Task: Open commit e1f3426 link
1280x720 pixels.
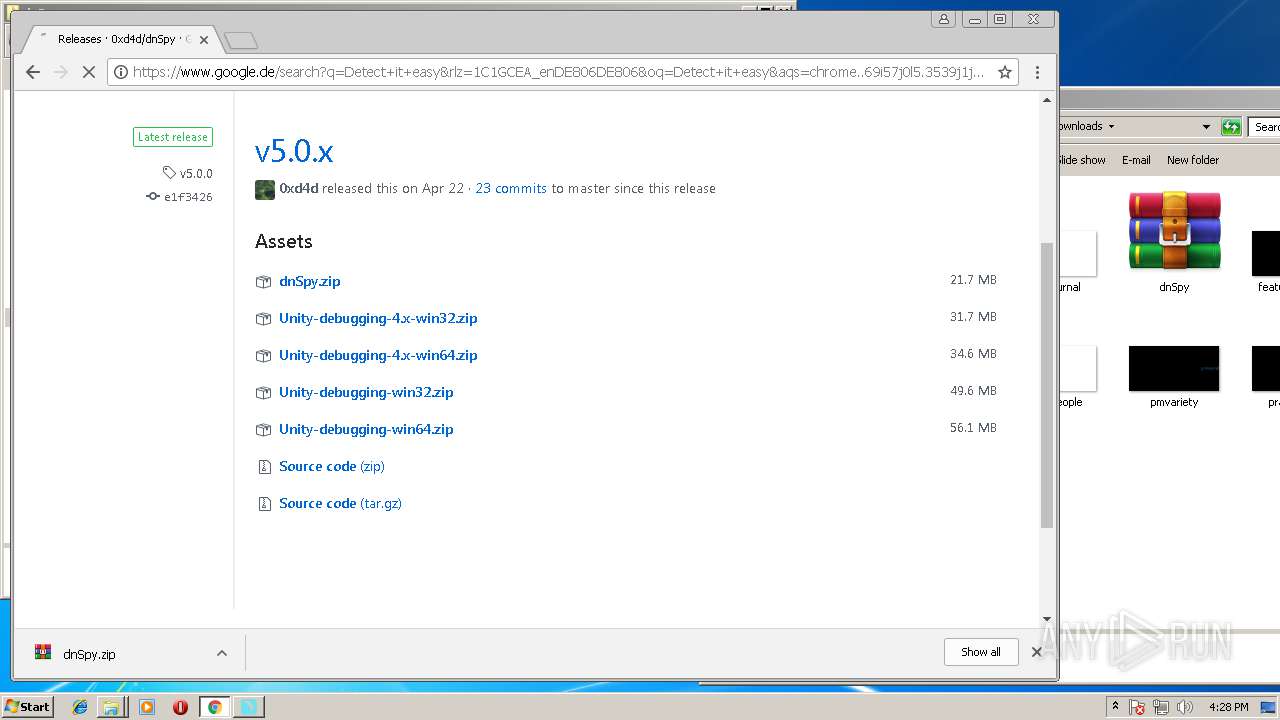Action: click(x=180, y=197)
